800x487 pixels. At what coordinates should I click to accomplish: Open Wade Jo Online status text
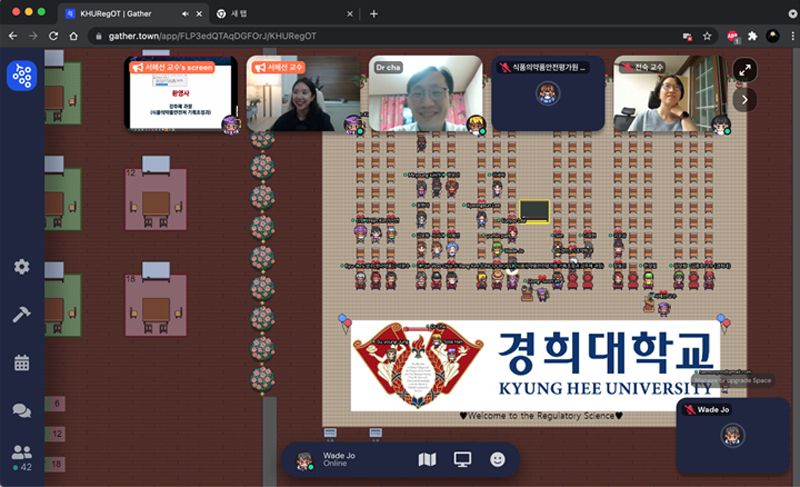(339, 459)
